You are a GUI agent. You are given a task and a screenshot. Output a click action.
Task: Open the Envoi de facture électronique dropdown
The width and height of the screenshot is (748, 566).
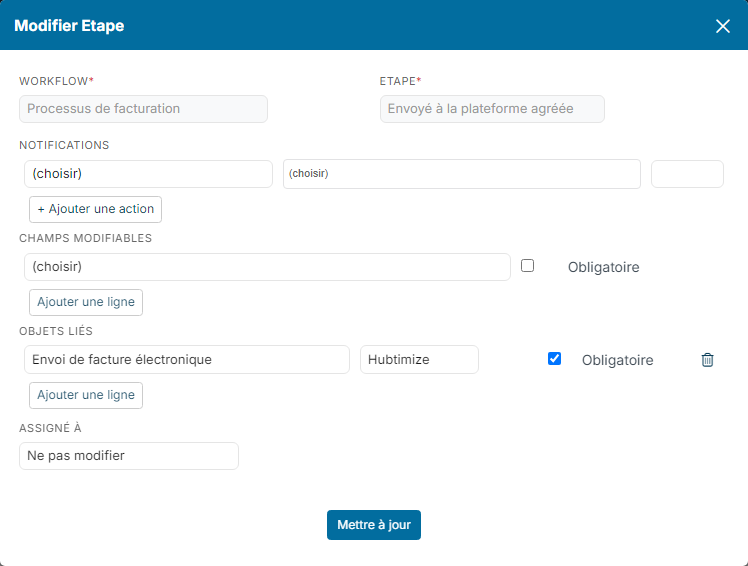pos(187,360)
